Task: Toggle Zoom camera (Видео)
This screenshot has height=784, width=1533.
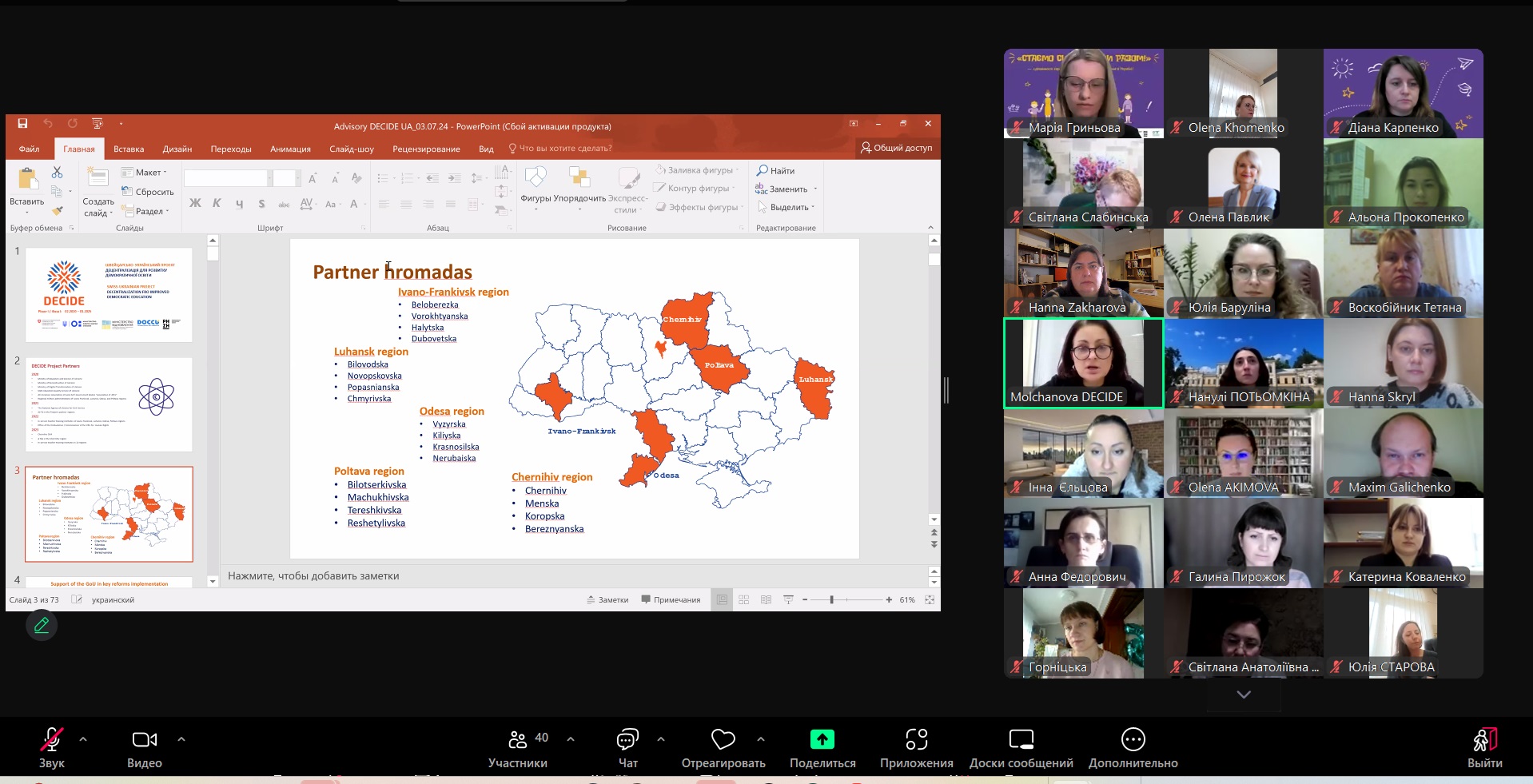Action: click(145, 749)
